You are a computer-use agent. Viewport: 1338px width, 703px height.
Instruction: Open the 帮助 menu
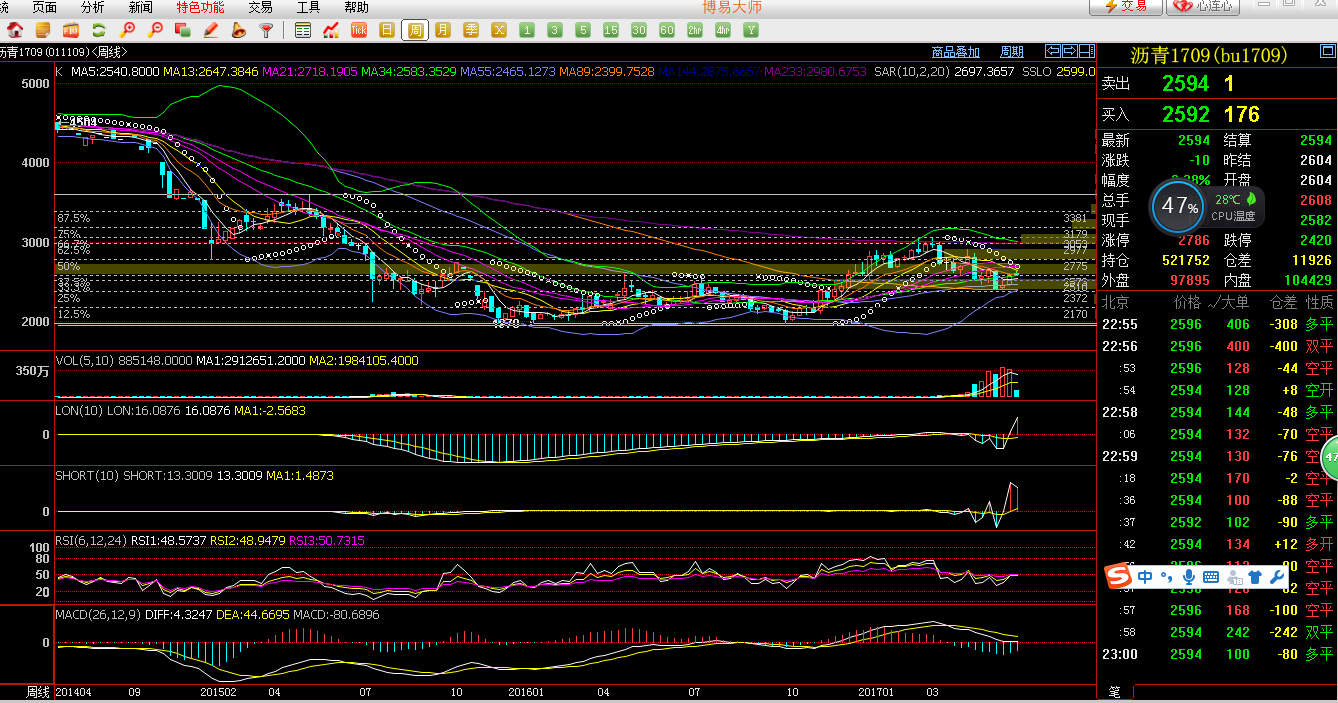pos(356,7)
